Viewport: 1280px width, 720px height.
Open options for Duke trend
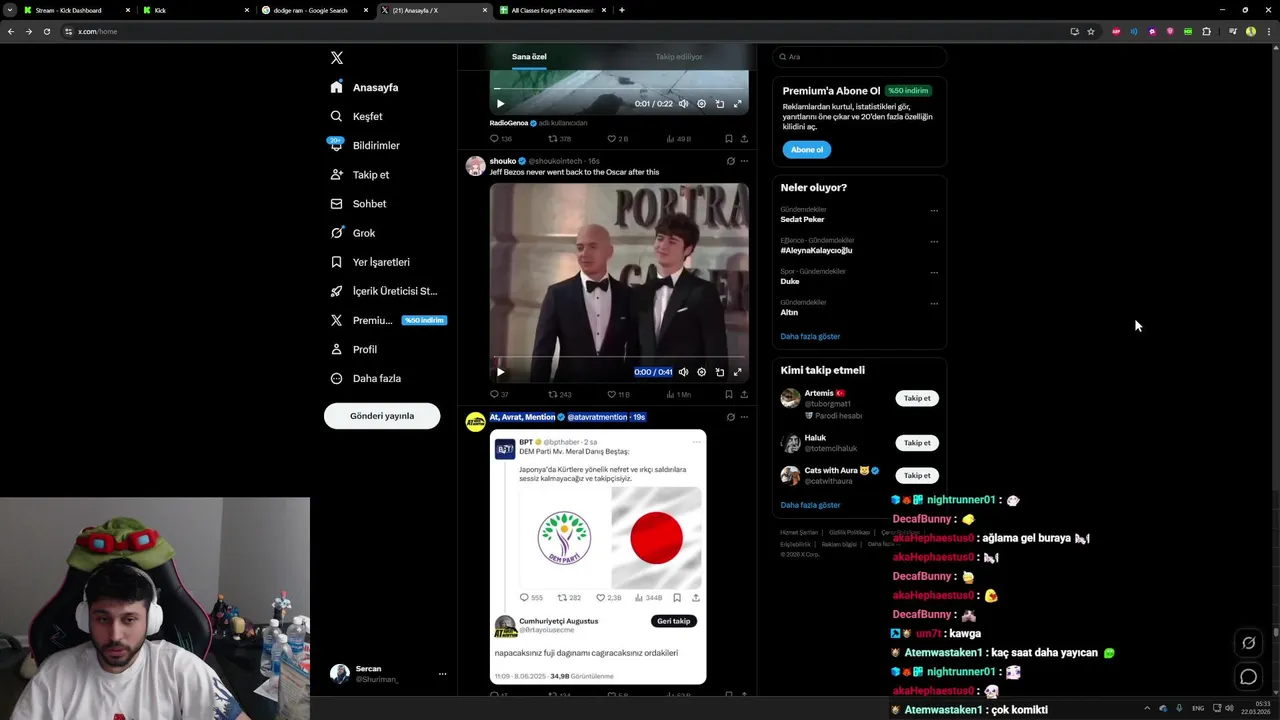934,273
